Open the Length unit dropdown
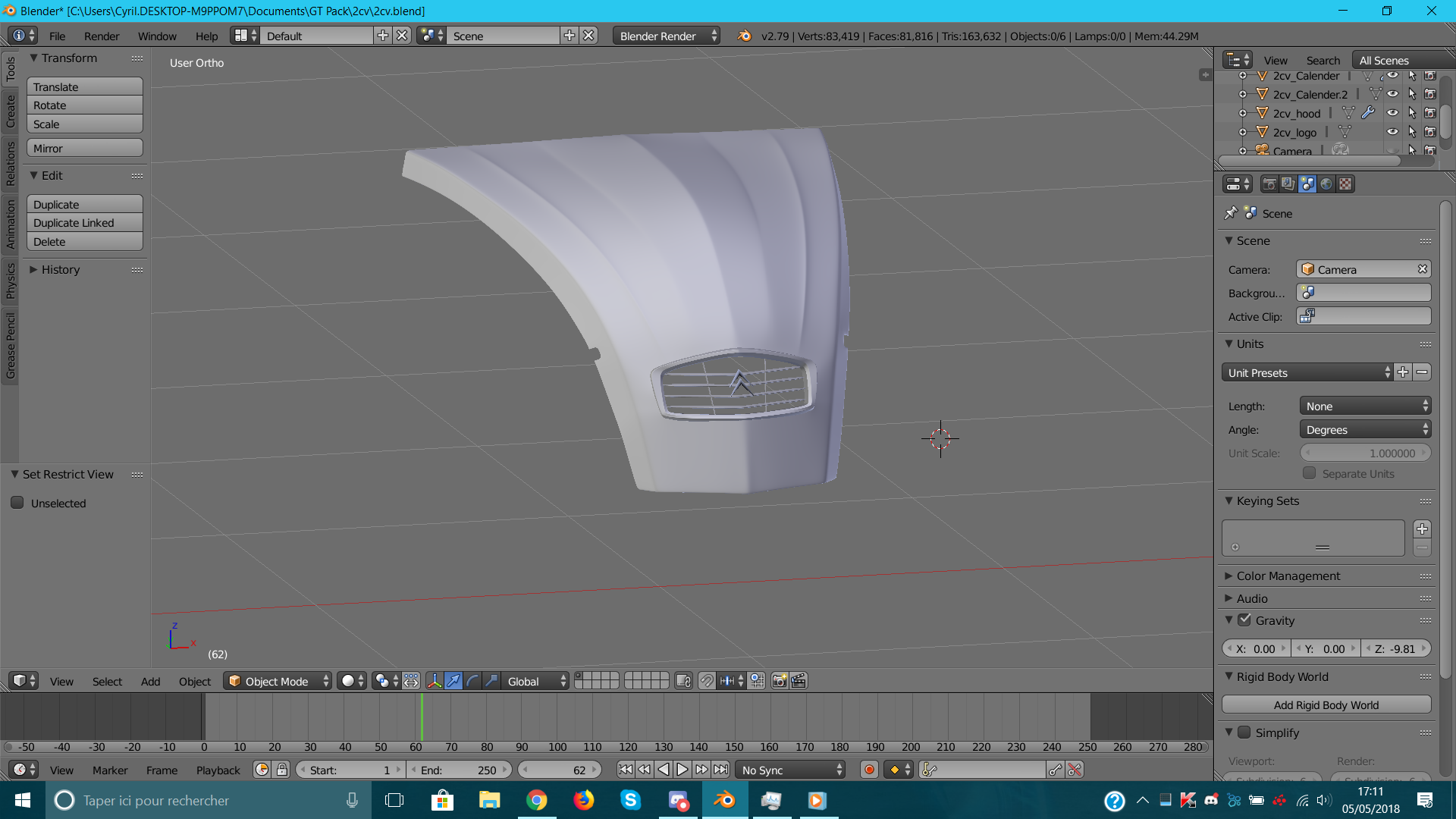Image resolution: width=1456 pixels, height=819 pixels. pyautogui.click(x=1364, y=406)
